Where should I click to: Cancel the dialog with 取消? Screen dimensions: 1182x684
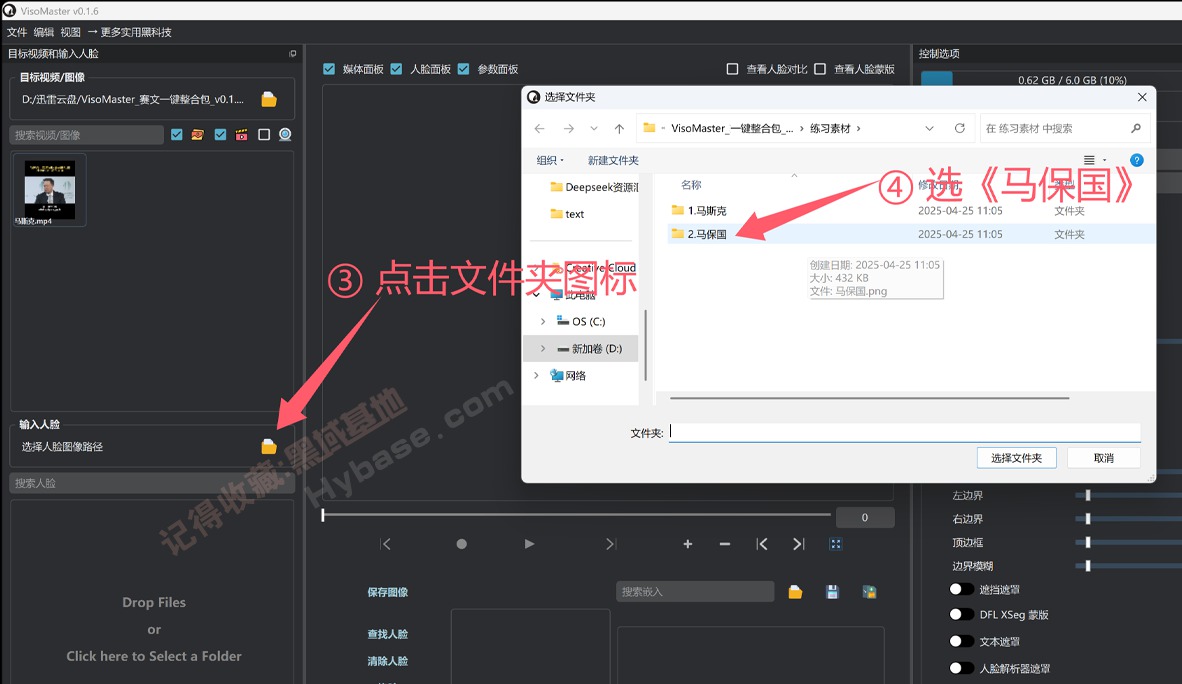1104,458
